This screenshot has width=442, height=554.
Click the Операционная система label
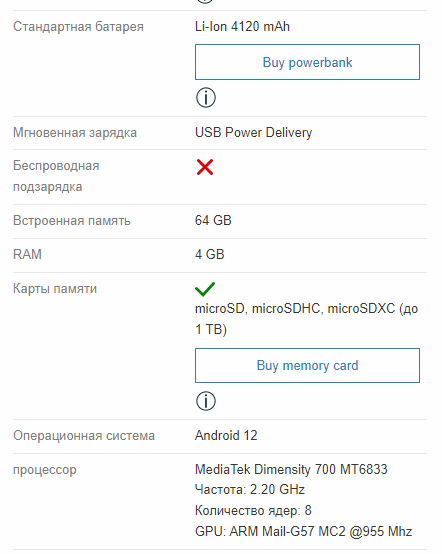tap(84, 436)
